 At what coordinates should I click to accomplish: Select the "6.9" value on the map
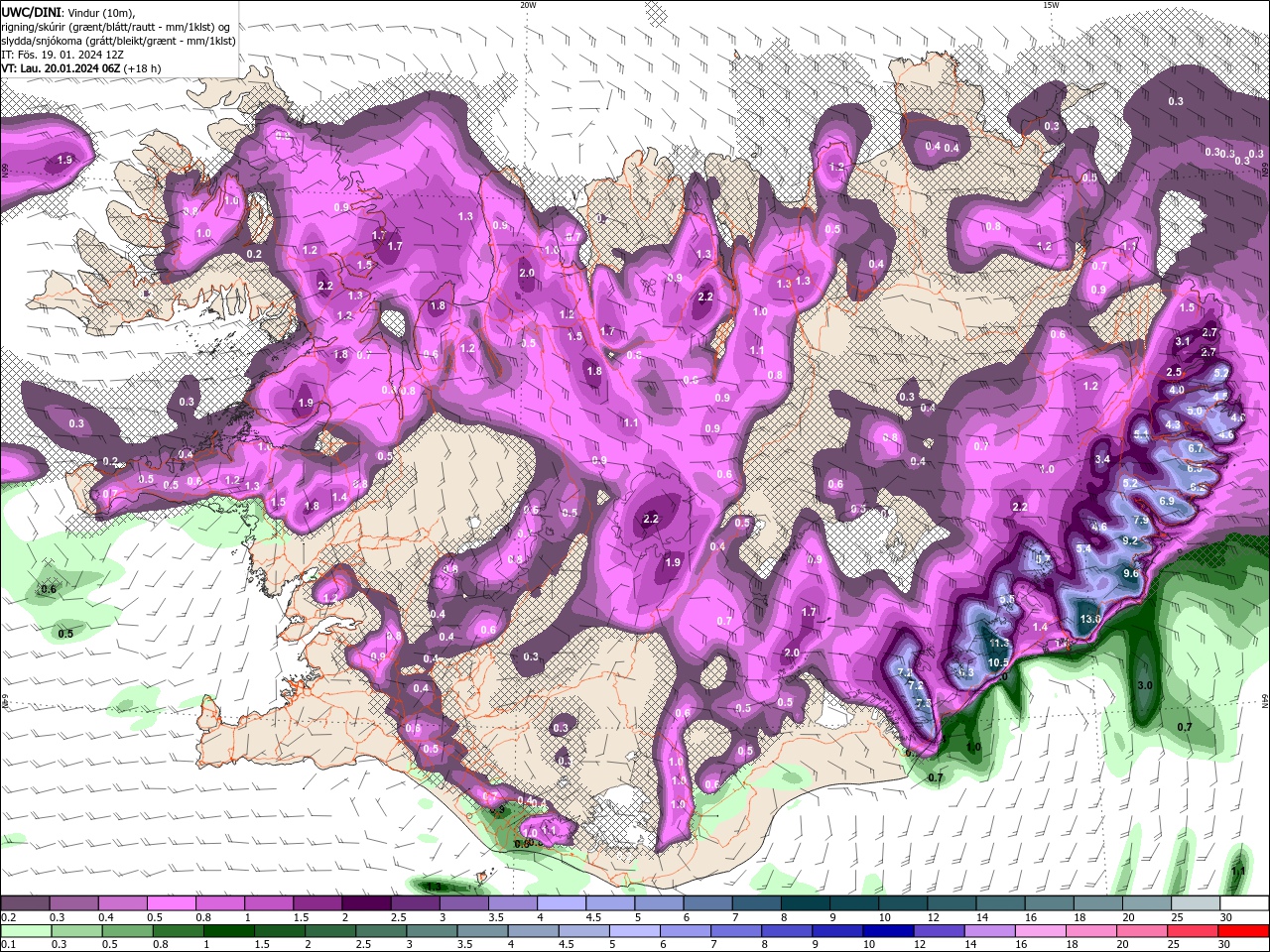pyautogui.click(x=1167, y=501)
